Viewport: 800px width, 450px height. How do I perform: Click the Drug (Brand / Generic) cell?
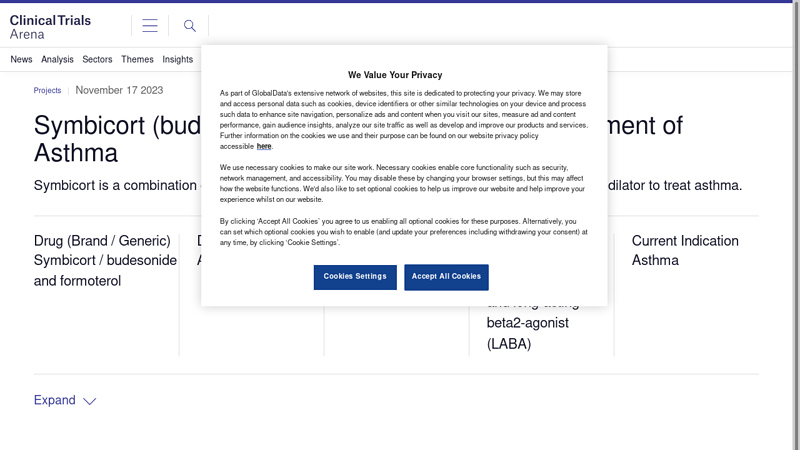[105, 261]
